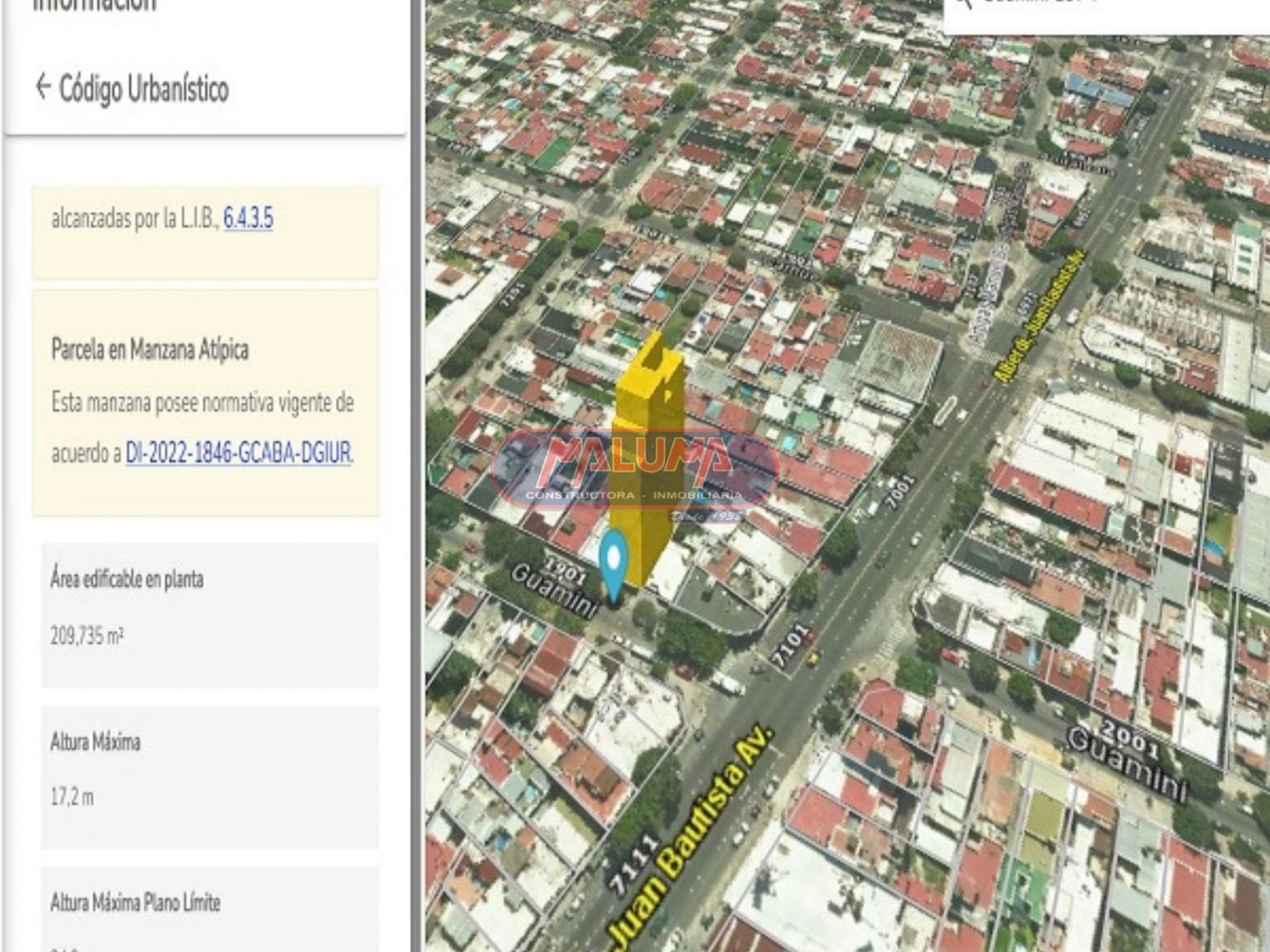Click the Altura Máxima 17,2 m card

210,776
